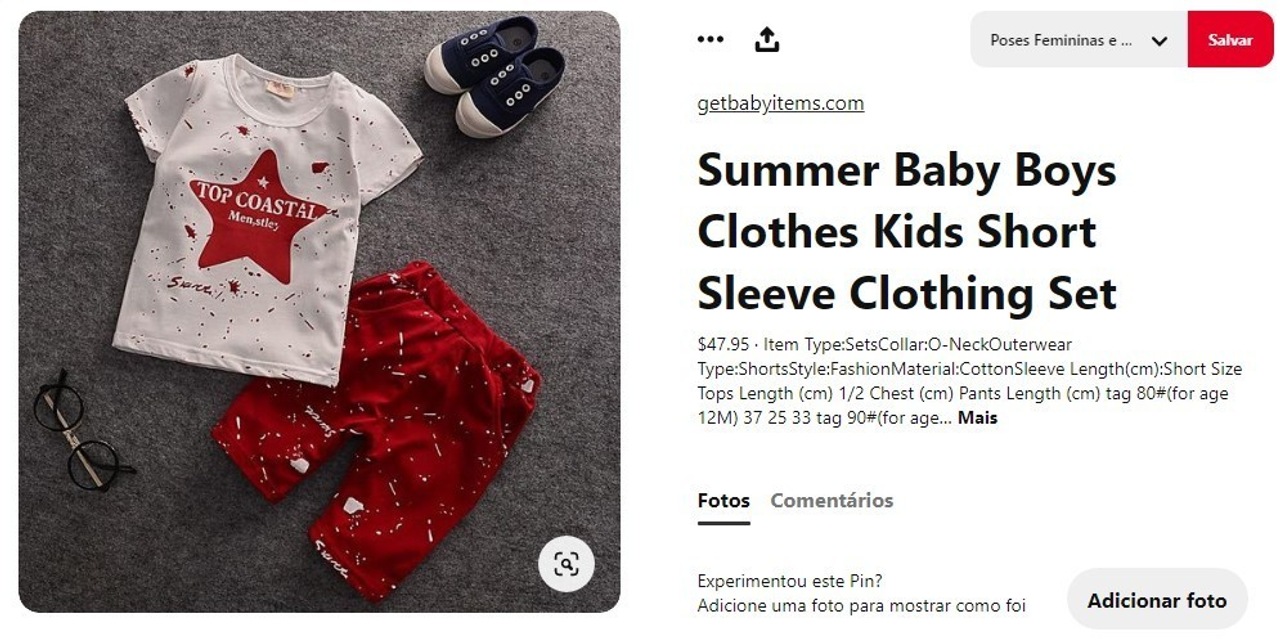Switch to the Comentários tab
The image size is (1280, 641).
[832, 501]
